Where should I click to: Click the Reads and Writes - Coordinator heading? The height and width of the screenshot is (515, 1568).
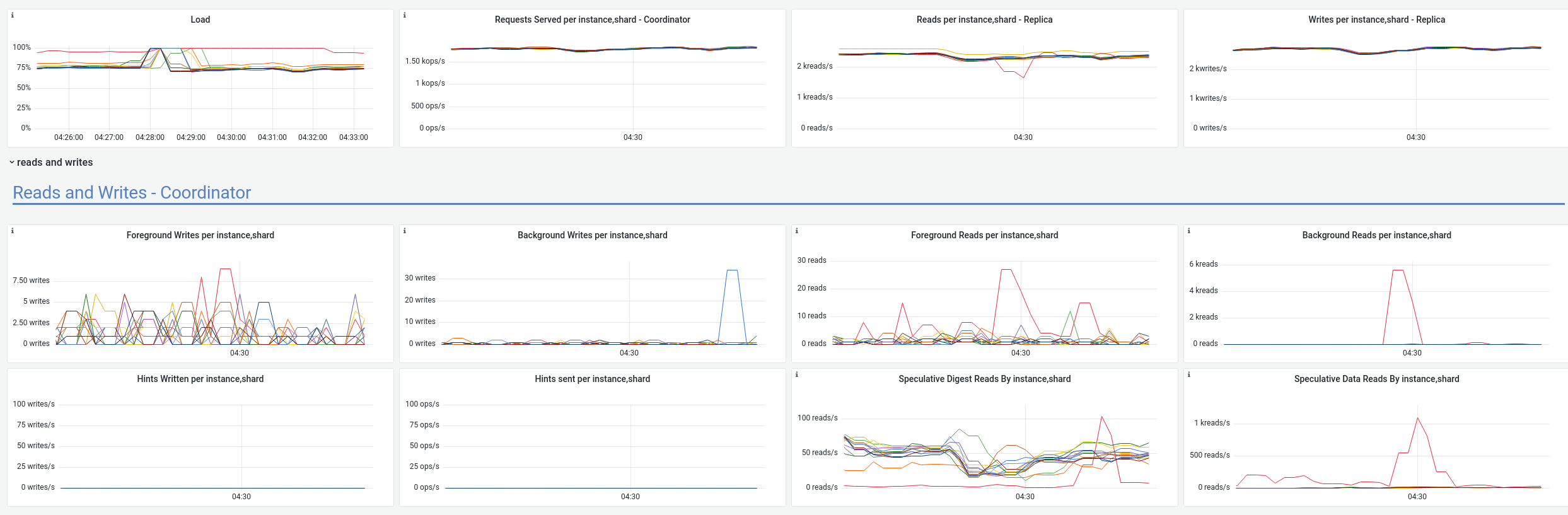(131, 192)
